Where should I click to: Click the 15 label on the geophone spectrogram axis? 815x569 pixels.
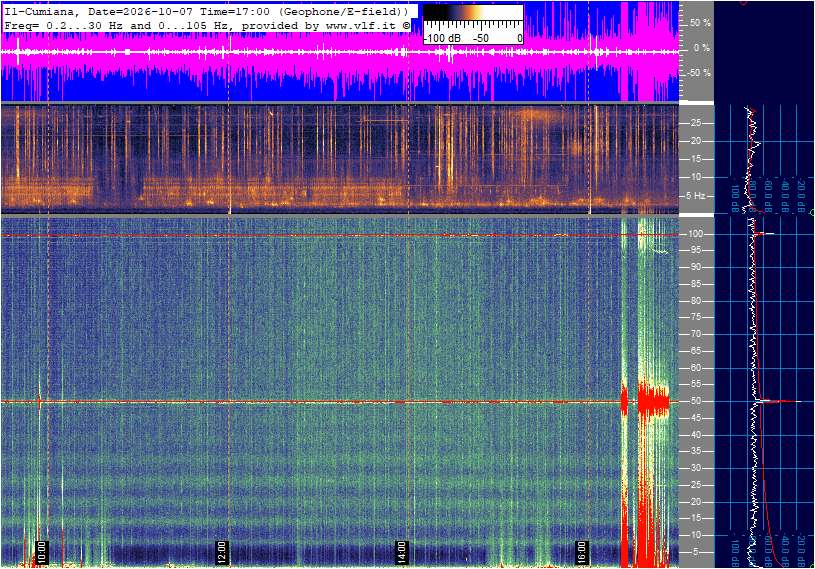(x=695, y=159)
